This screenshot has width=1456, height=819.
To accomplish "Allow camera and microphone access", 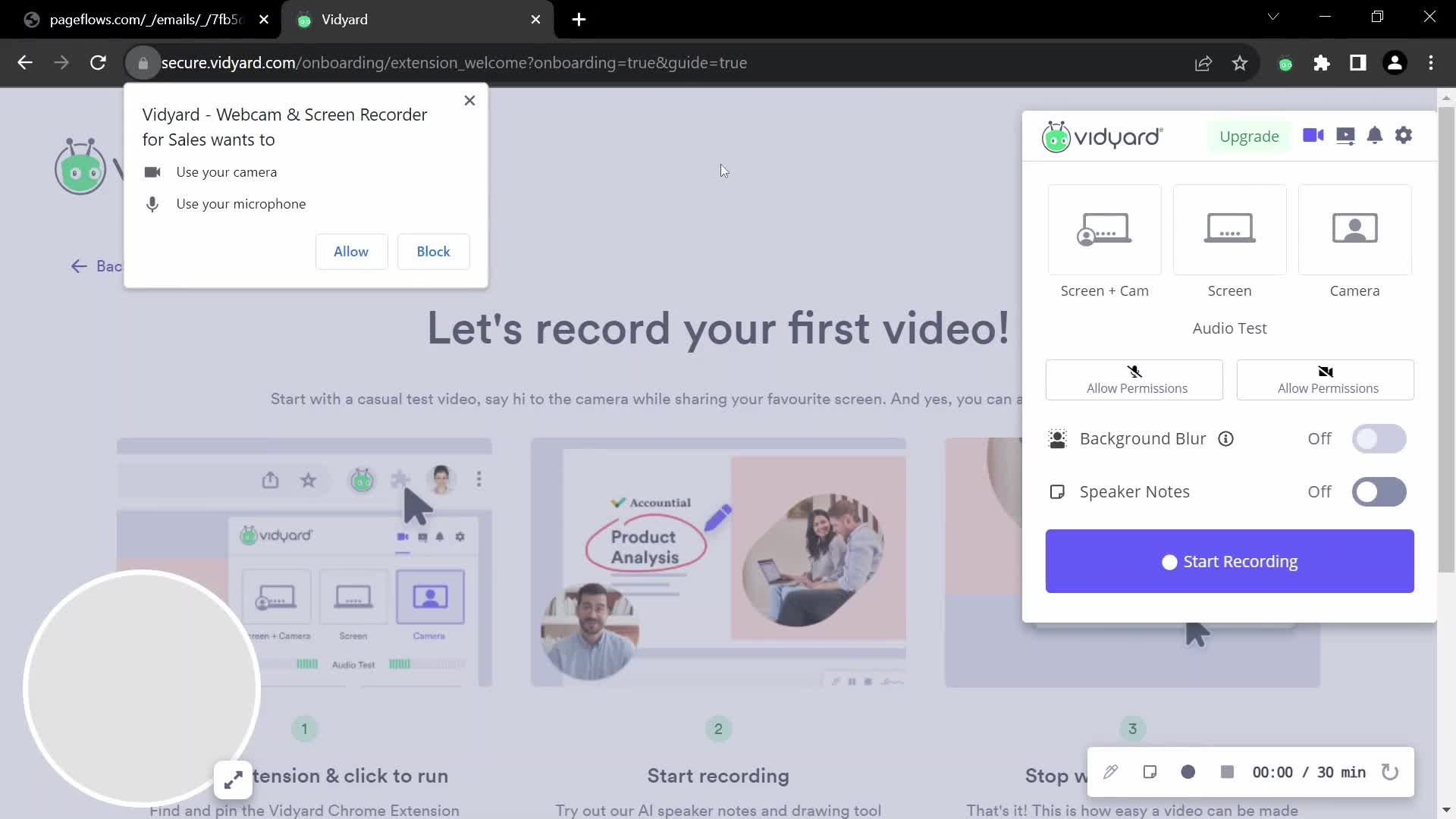I will pos(351,252).
